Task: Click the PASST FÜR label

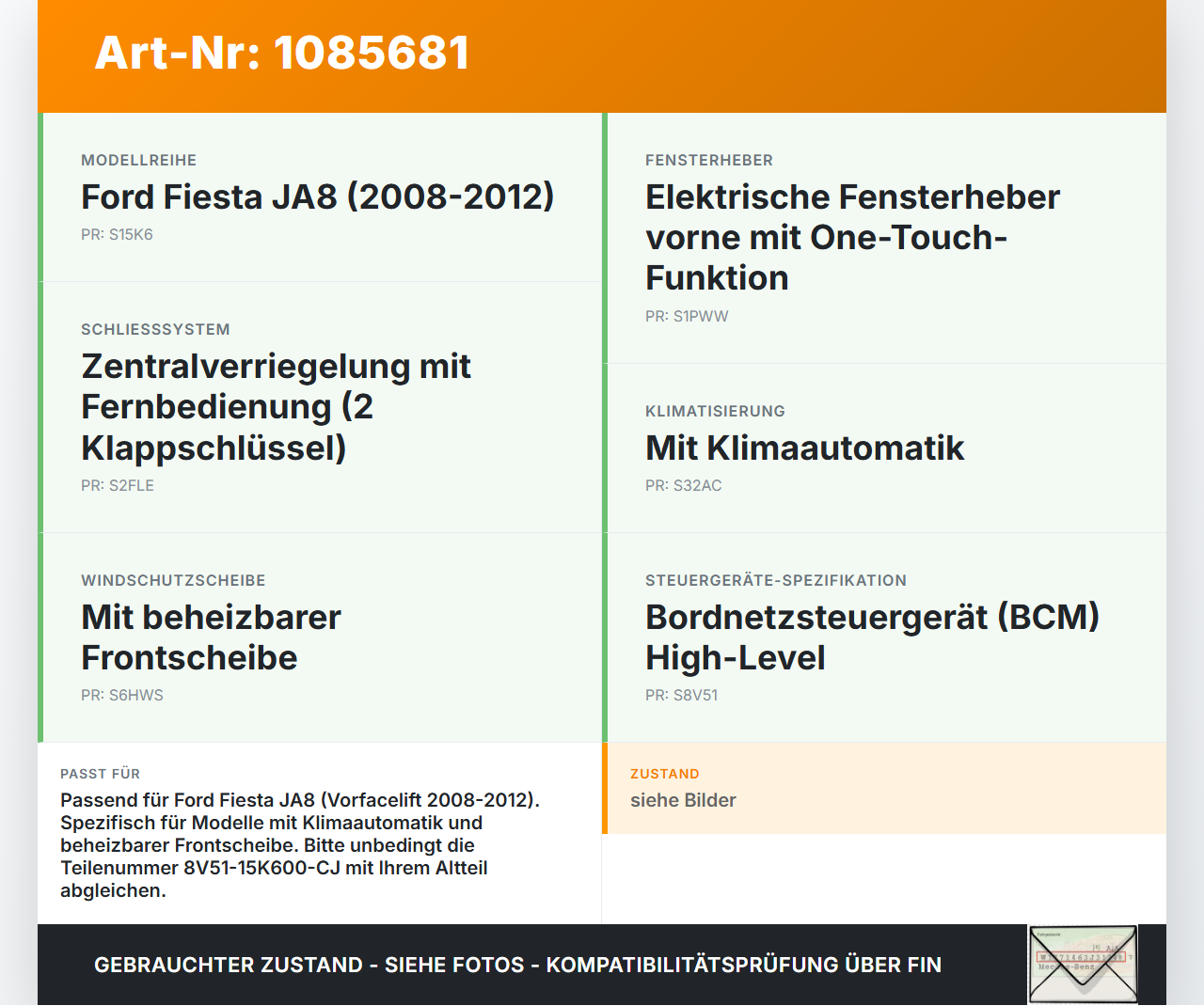Action: click(100, 774)
